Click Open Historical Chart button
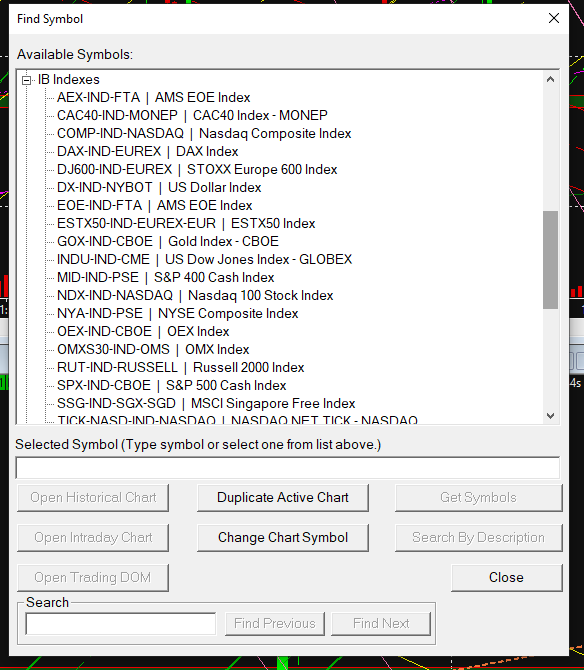 93,497
